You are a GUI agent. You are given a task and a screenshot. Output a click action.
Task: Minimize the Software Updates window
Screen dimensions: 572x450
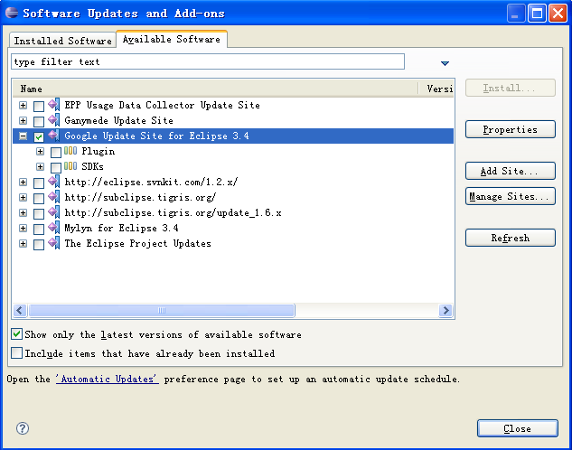[516, 14]
